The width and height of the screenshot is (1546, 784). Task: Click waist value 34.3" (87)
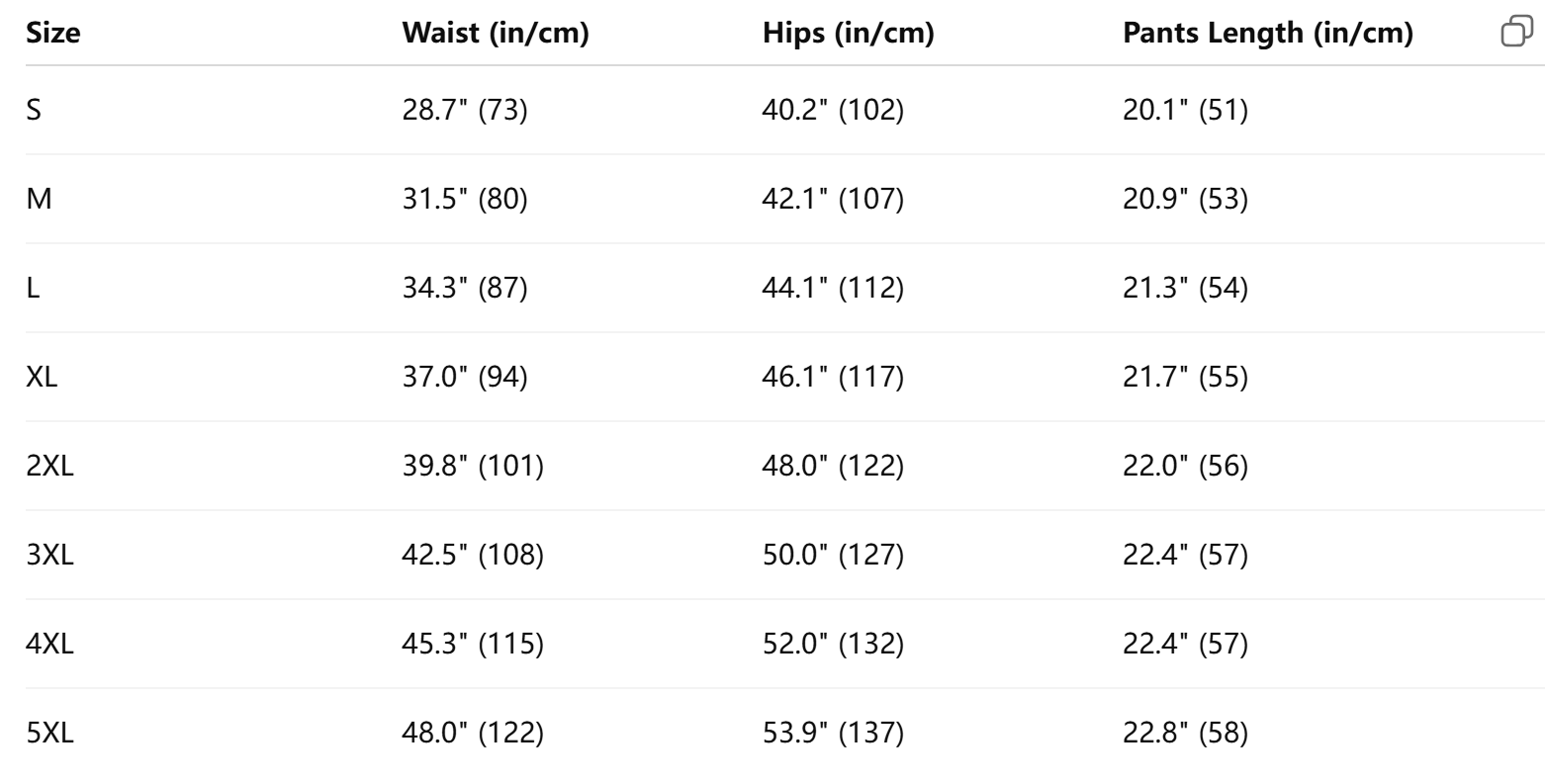click(x=465, y=288)
